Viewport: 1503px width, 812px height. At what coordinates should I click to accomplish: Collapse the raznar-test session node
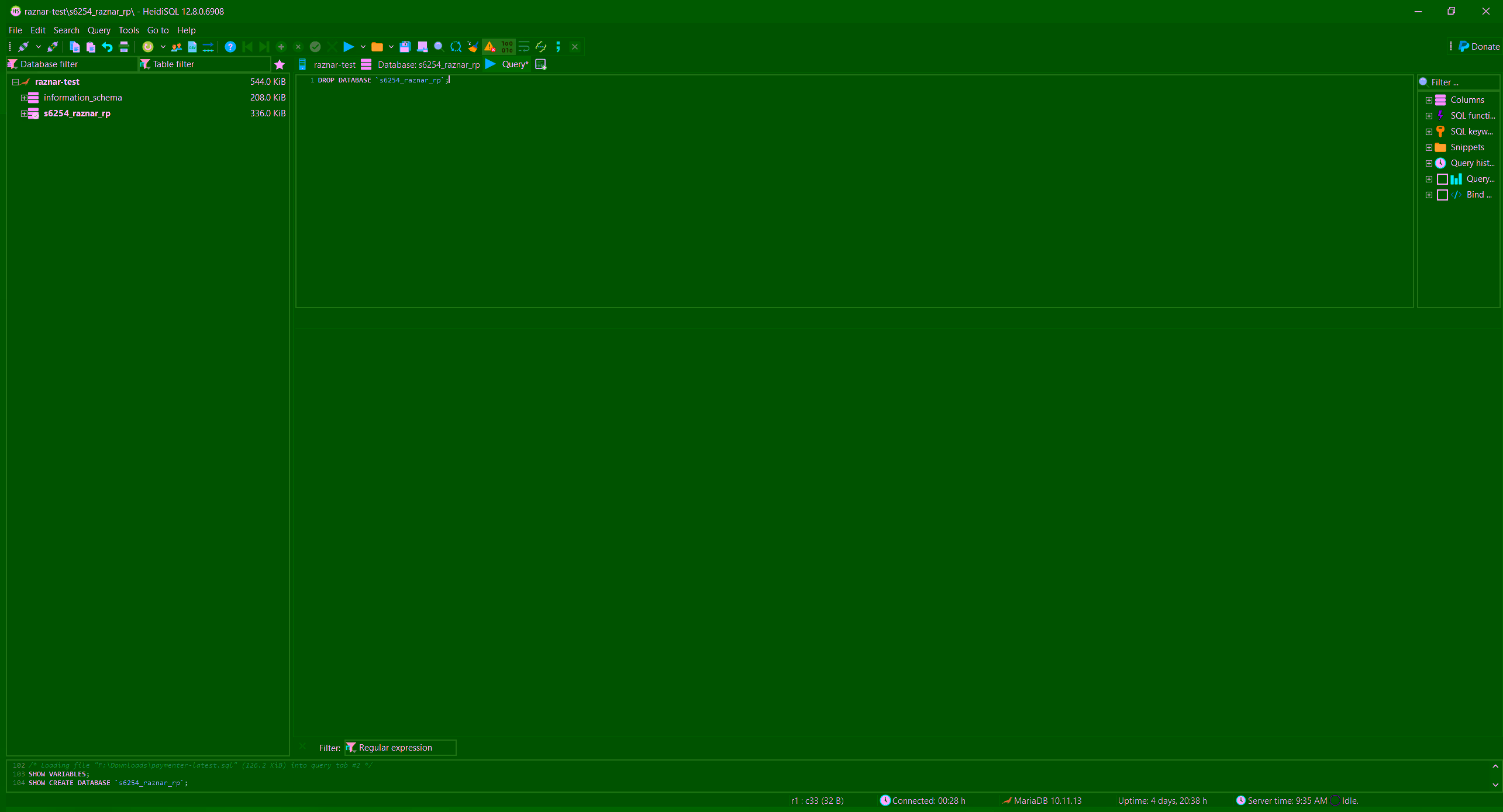16,82
